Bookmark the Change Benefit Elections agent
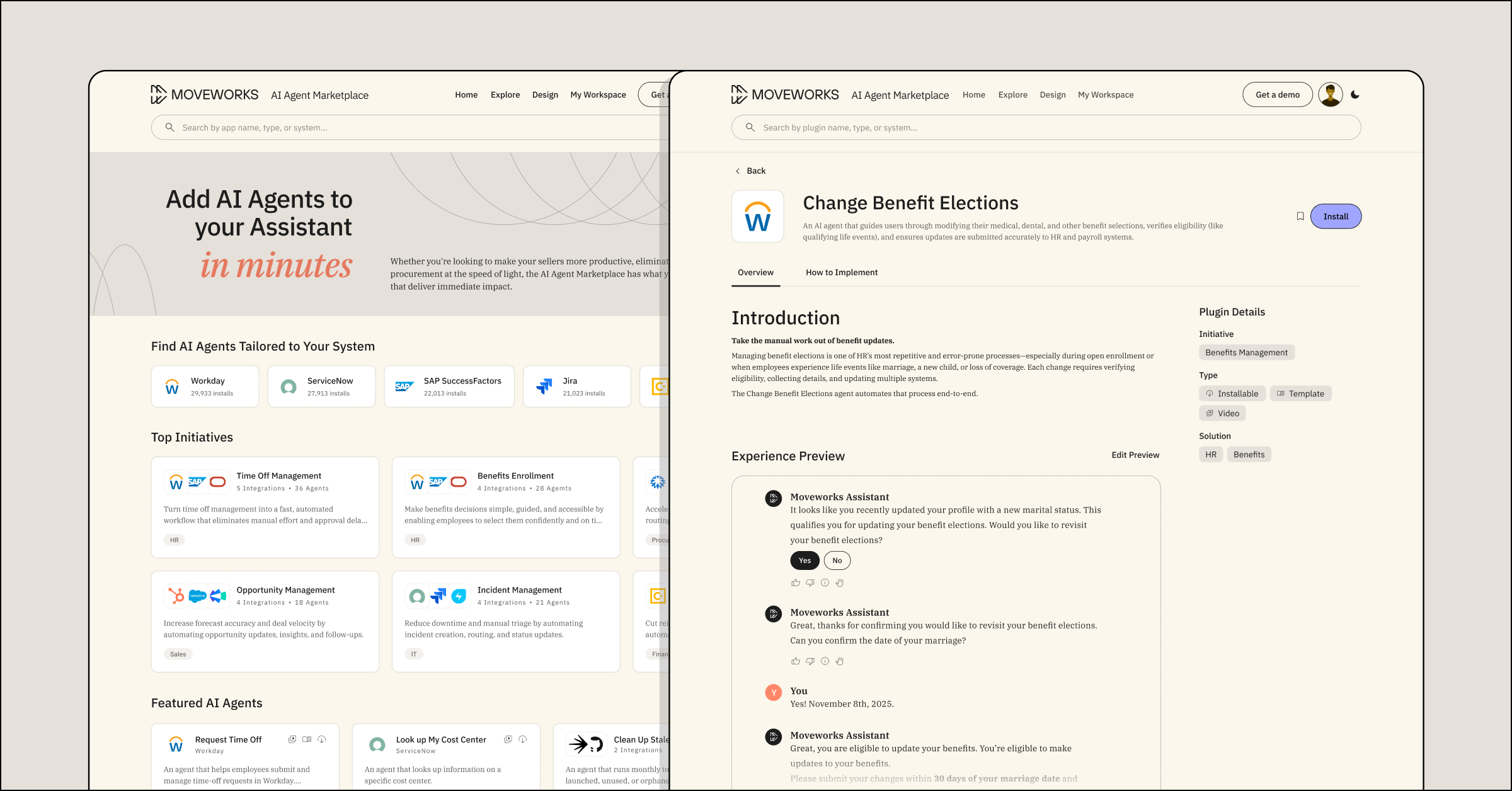Image resolution: width=1512 pixels, height=791 pixels. click(1300, 216)
